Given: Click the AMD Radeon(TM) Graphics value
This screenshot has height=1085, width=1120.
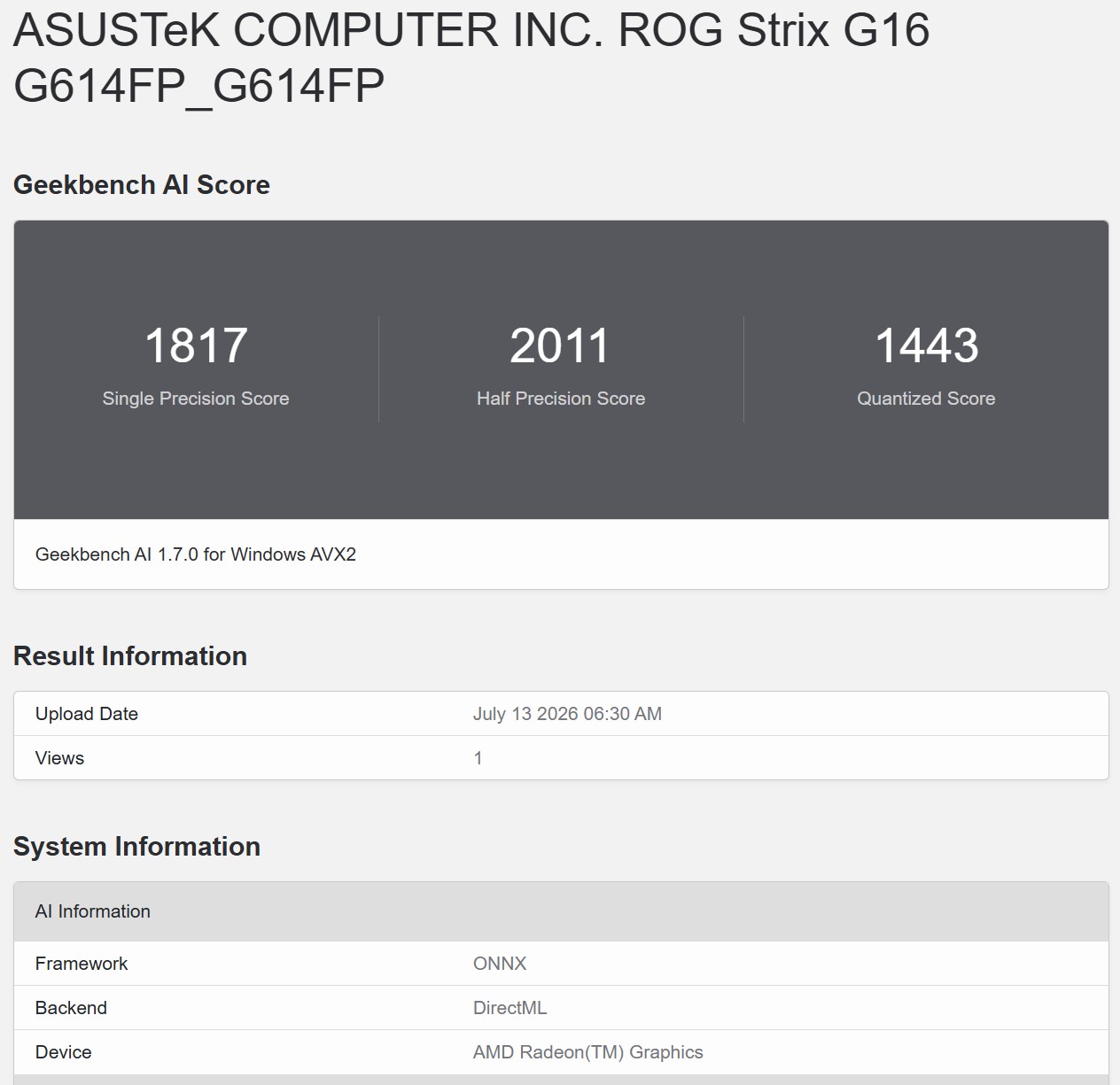Looking at the screenshot, I should coord(588,1052).
